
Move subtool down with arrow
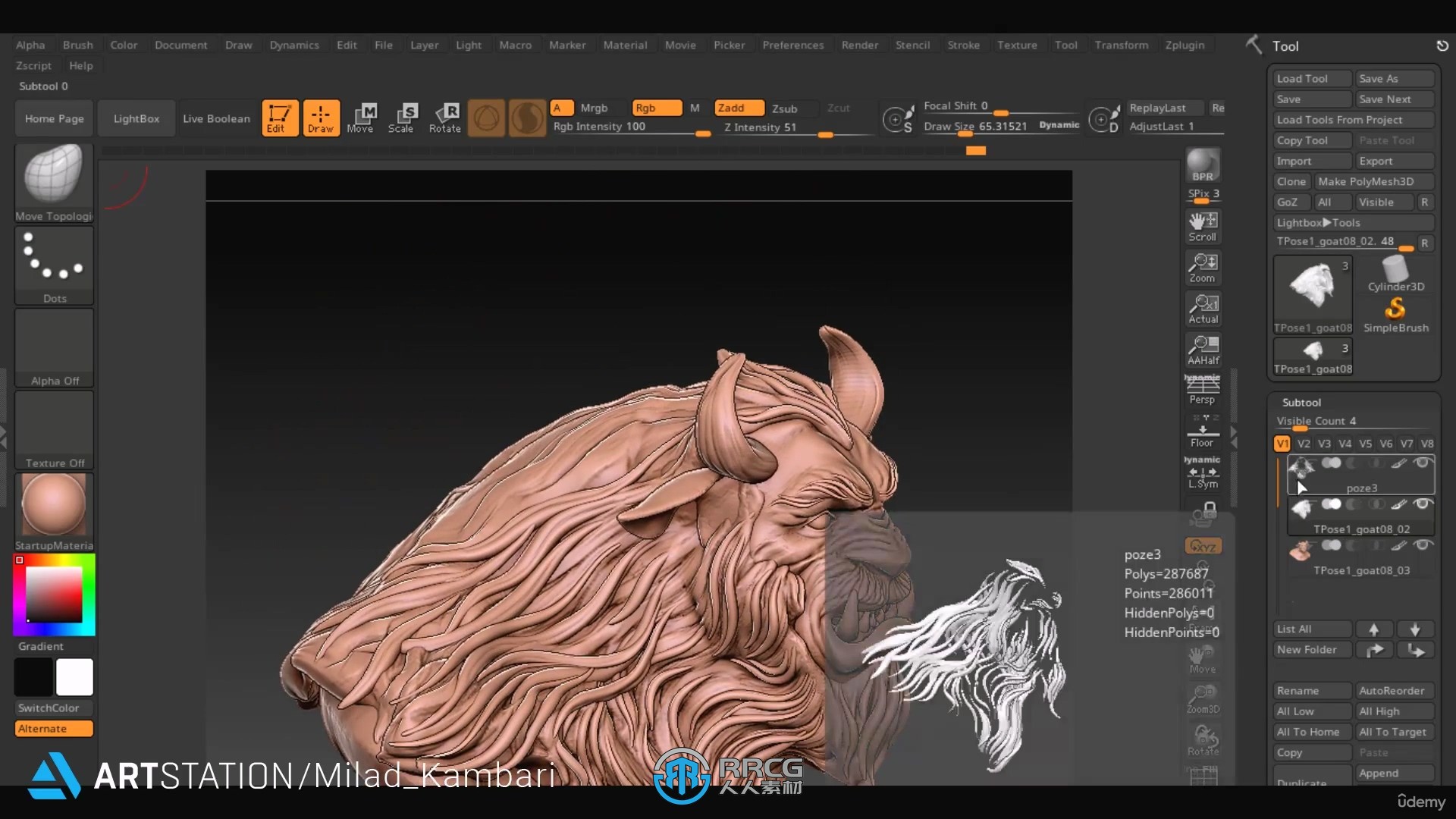[x=1415, y=629]
